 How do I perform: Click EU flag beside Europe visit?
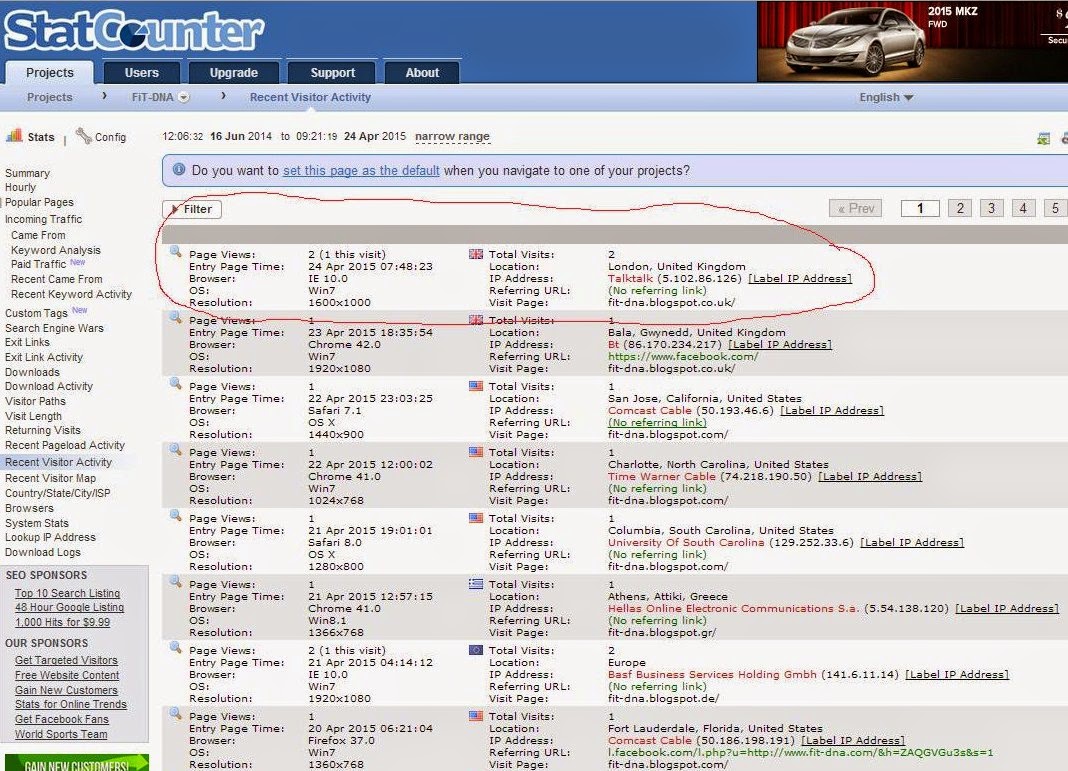pyautogui.click(x=476, y=650)
